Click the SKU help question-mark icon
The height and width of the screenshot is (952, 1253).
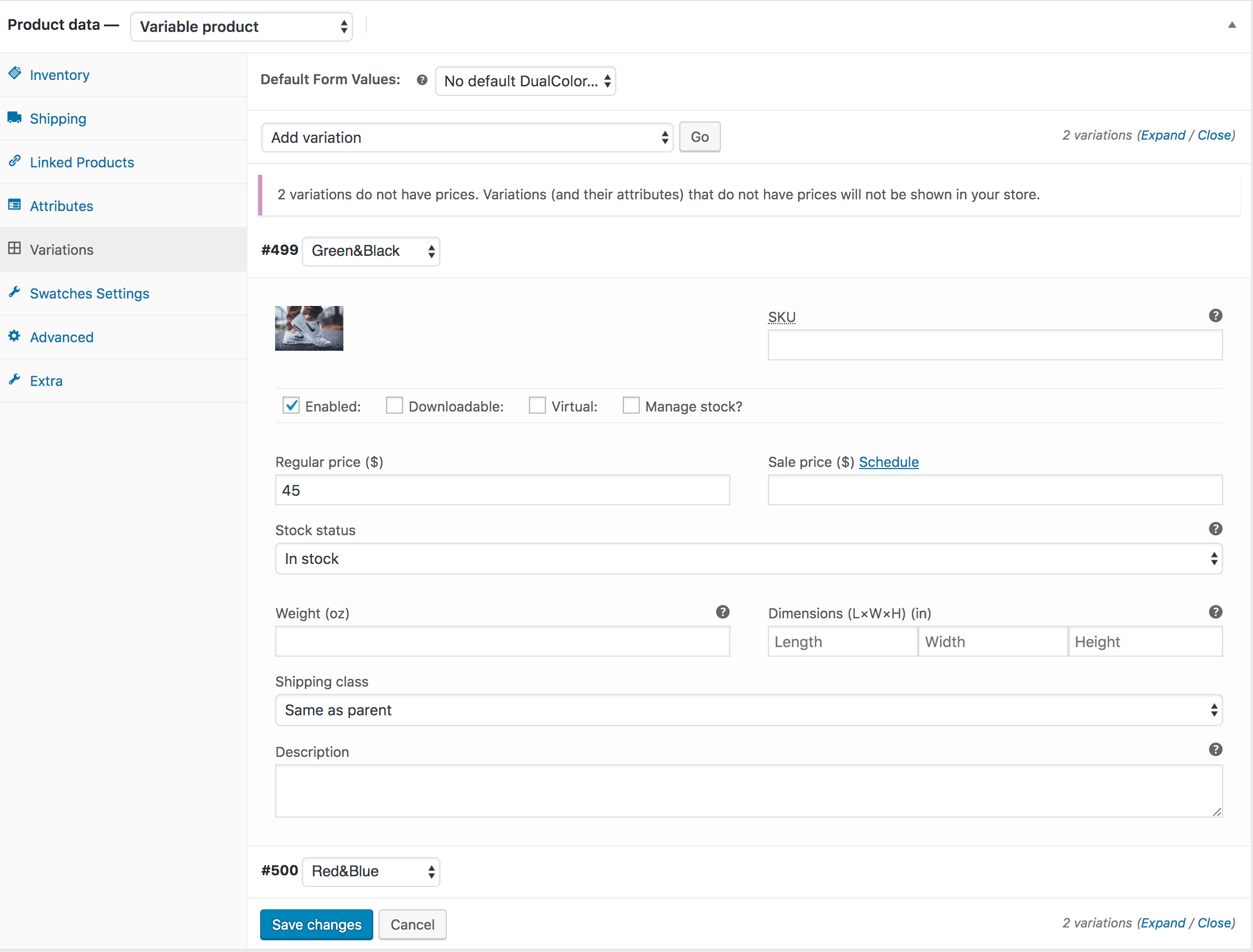[1215, 316]
